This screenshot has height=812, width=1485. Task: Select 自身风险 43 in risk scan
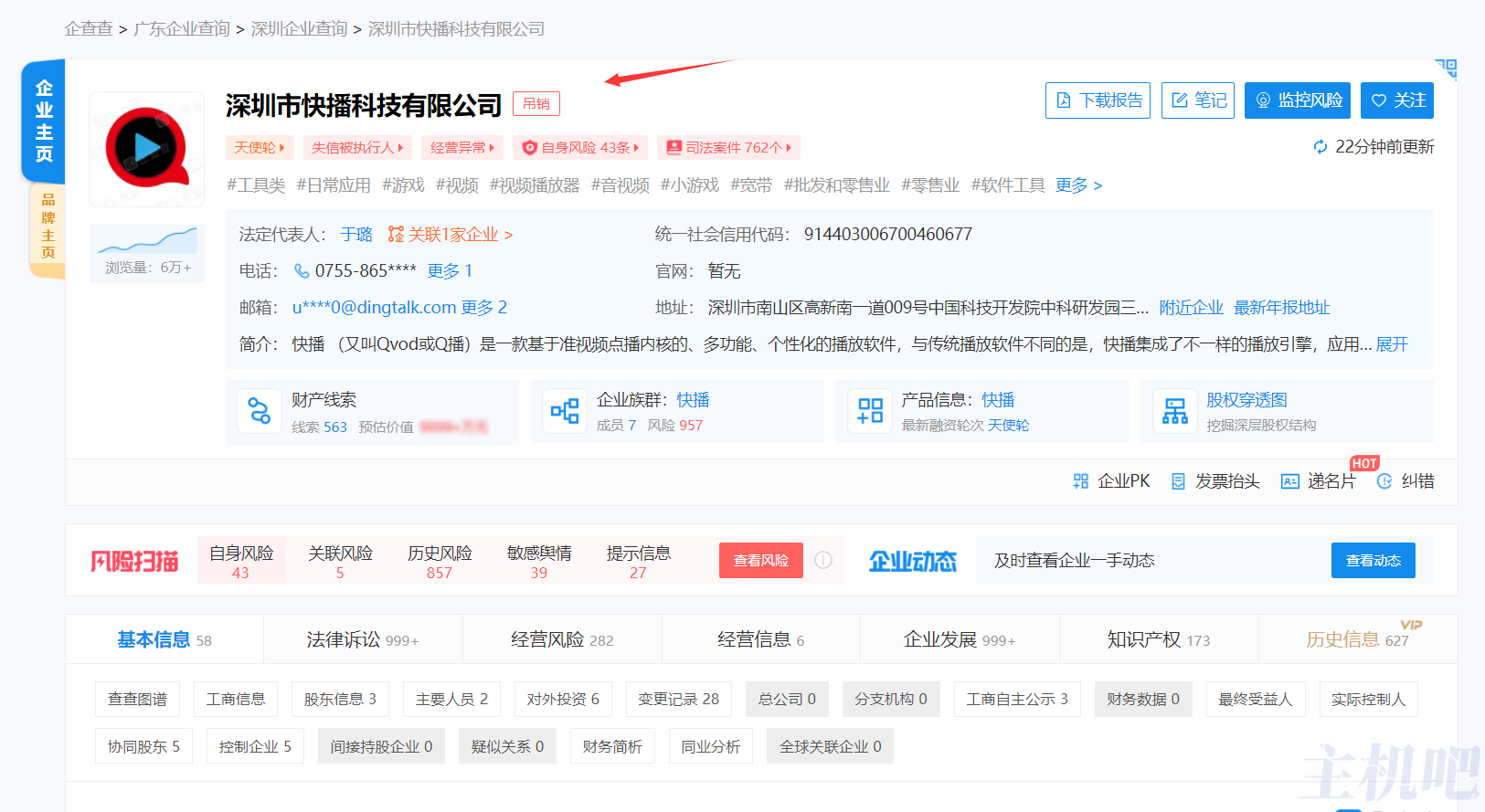(x=241, y=561)
